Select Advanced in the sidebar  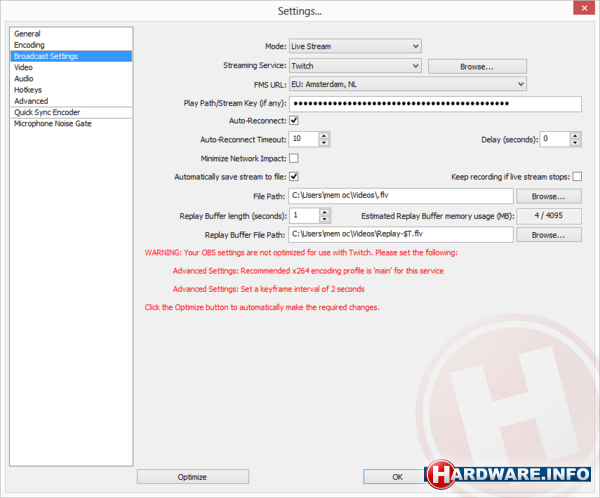(71, 101)
